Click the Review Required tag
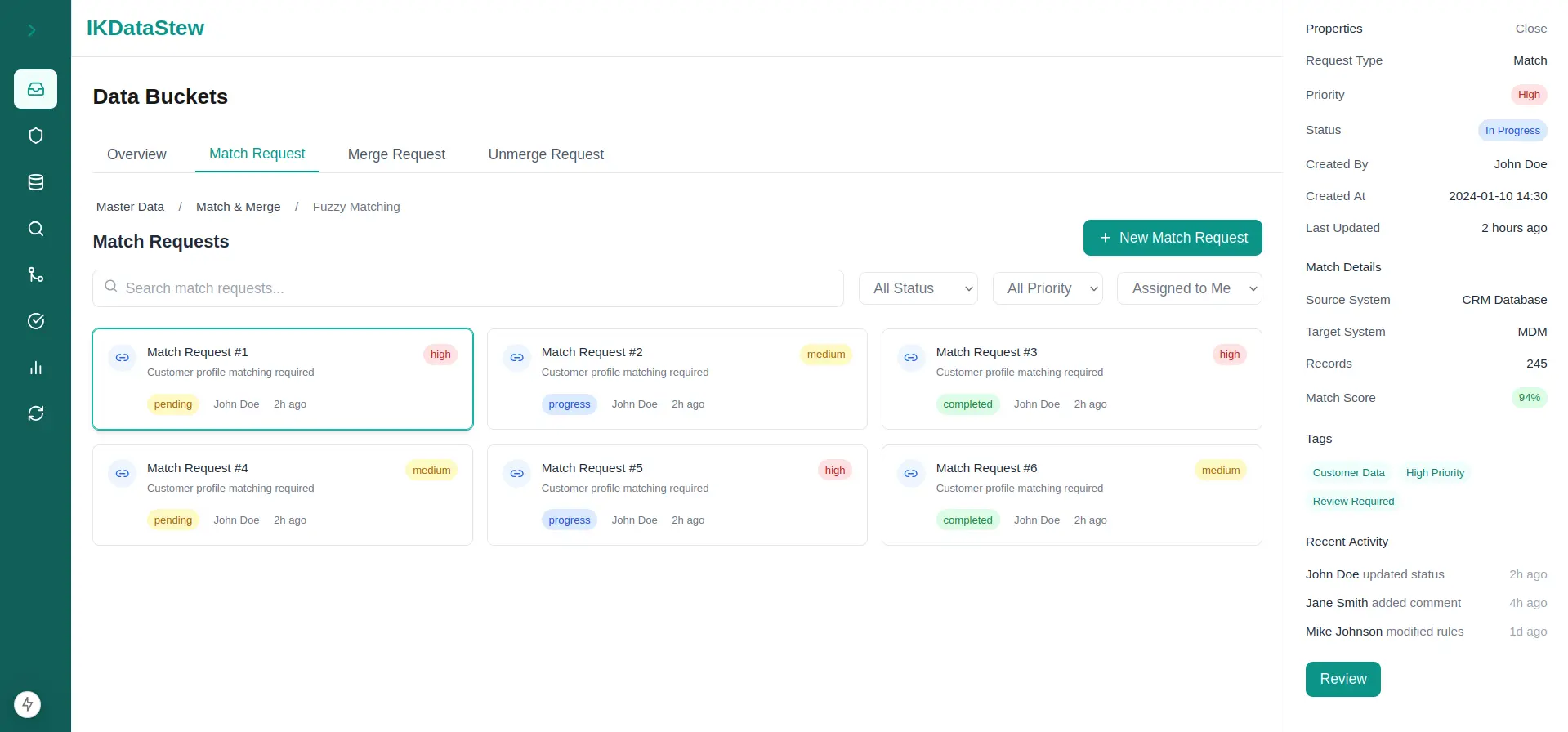 pyautogui.click(x=1353, y=502)
